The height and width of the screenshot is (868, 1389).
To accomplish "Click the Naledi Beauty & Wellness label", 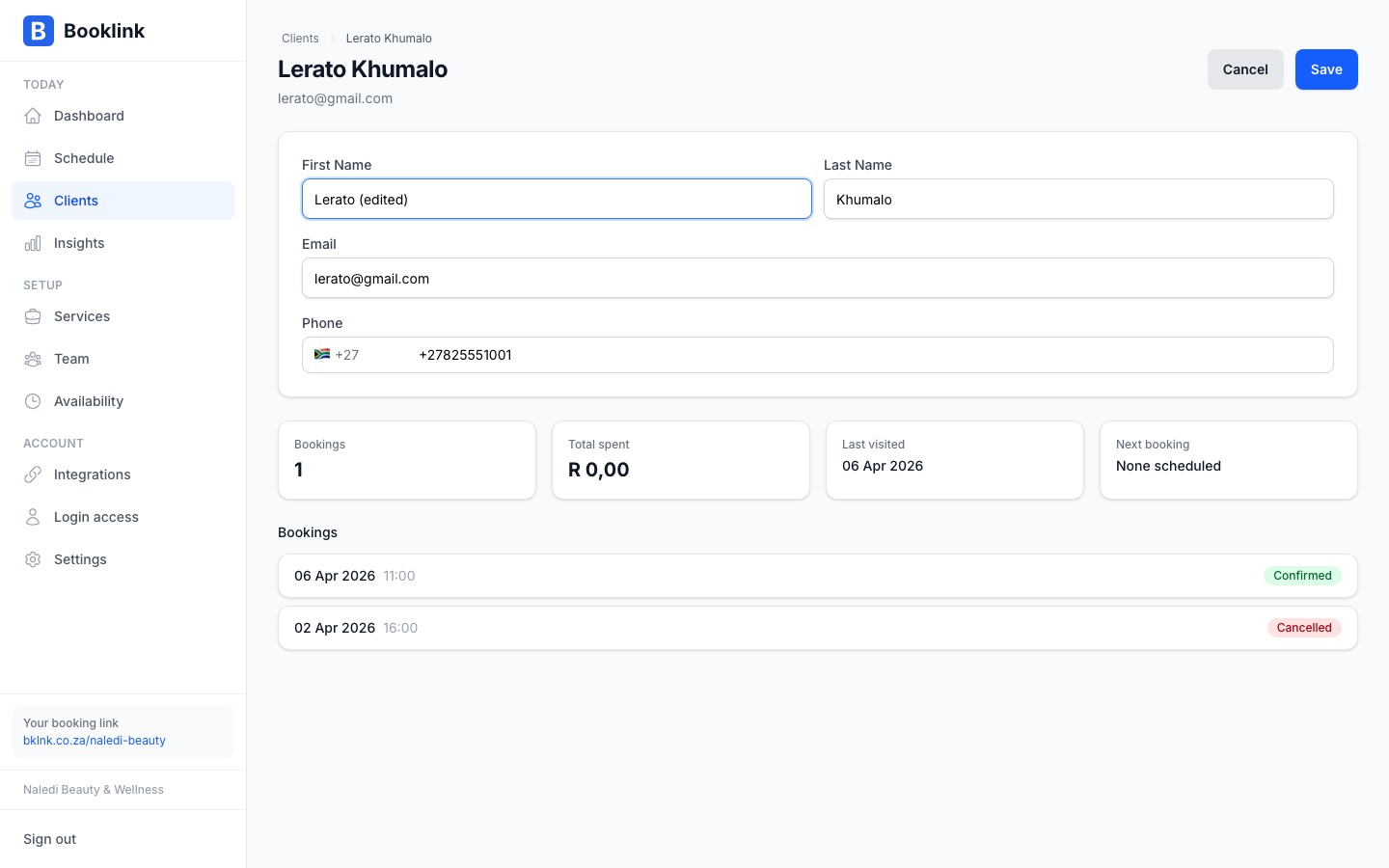I will pos(94,790).
